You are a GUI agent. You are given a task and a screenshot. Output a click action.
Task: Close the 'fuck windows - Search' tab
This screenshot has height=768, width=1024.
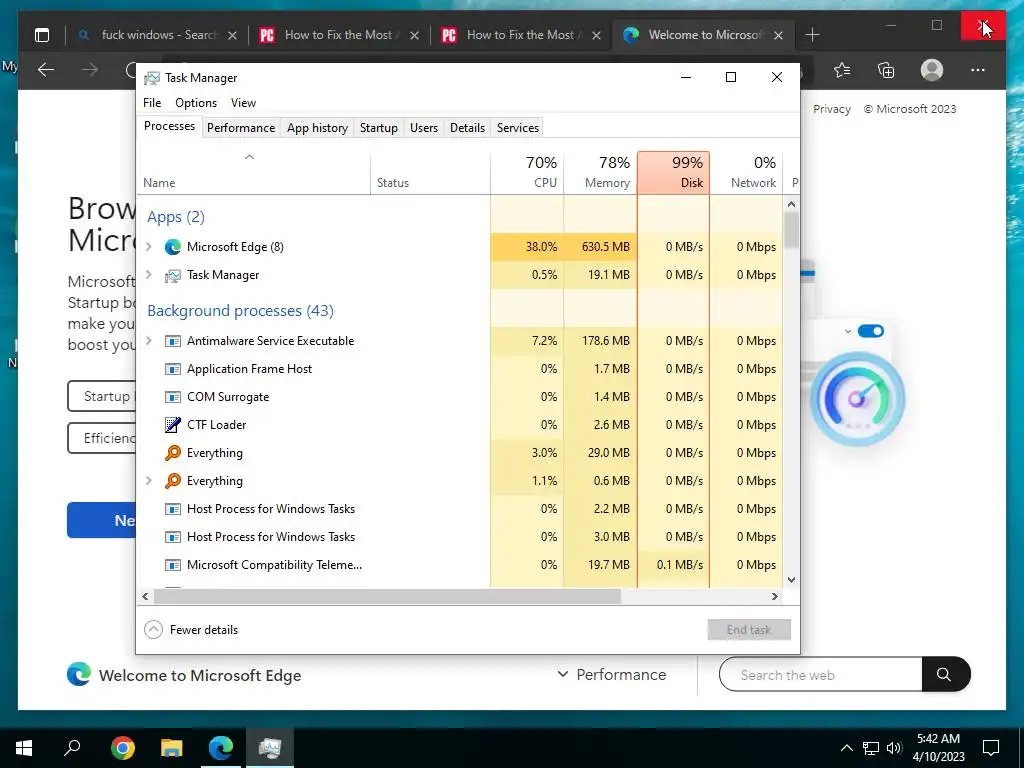click(232, 36)
